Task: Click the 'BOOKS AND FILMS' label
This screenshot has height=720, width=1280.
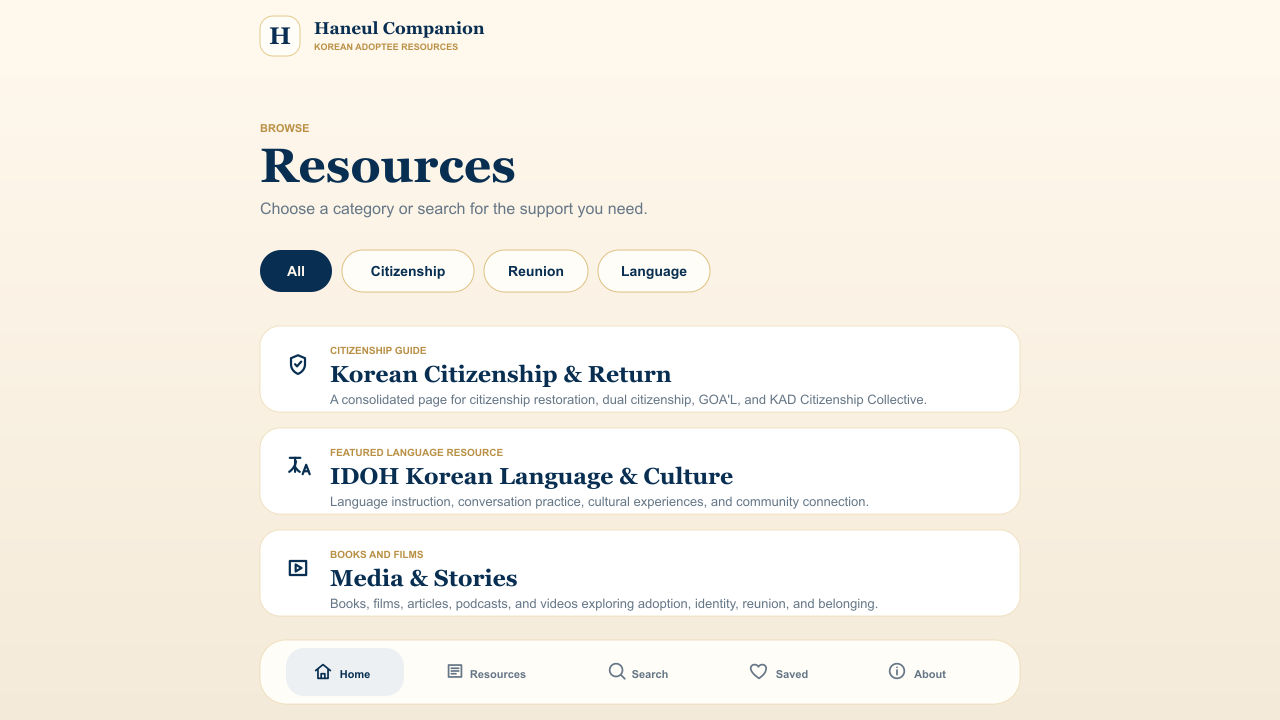Action: (377, 555)
